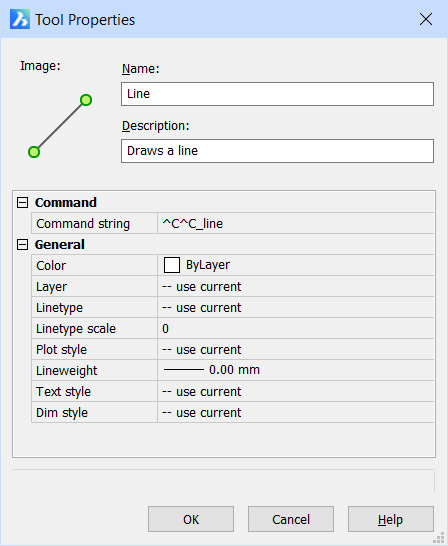Open the Lineweight 0.00 mm value

tap(296, 370)
